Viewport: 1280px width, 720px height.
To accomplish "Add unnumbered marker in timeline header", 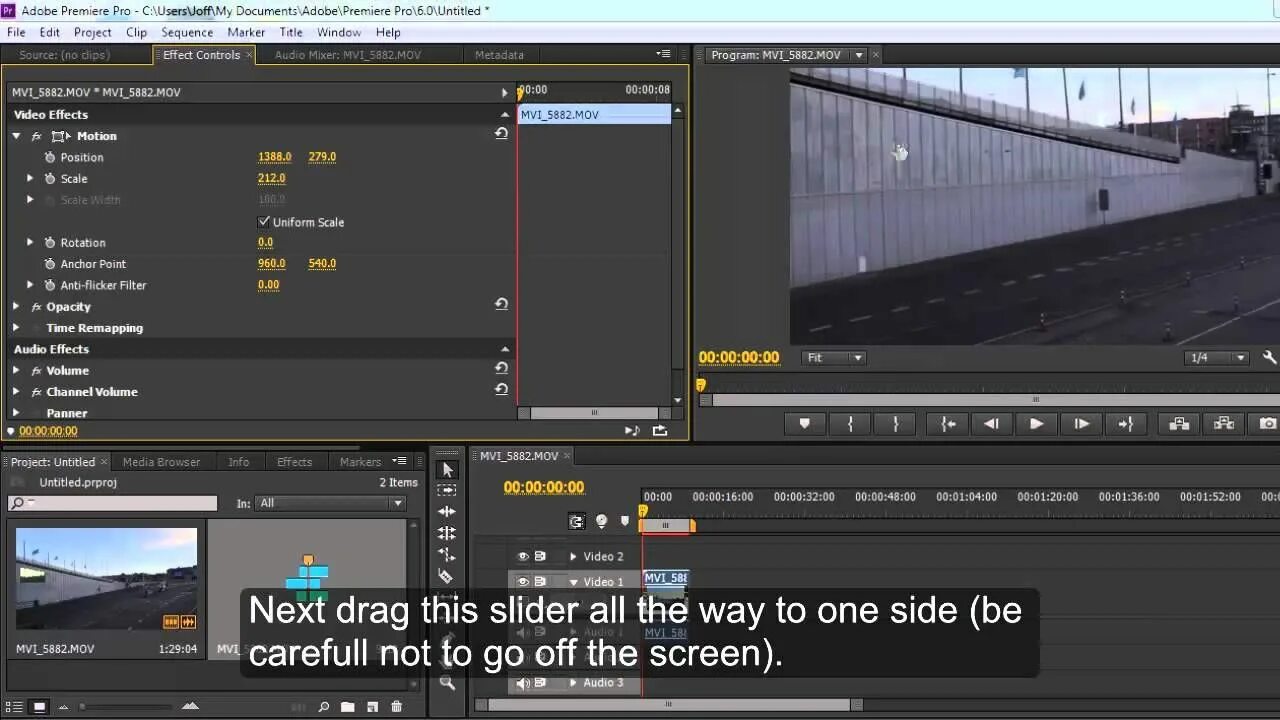I will tap(625, 521).
